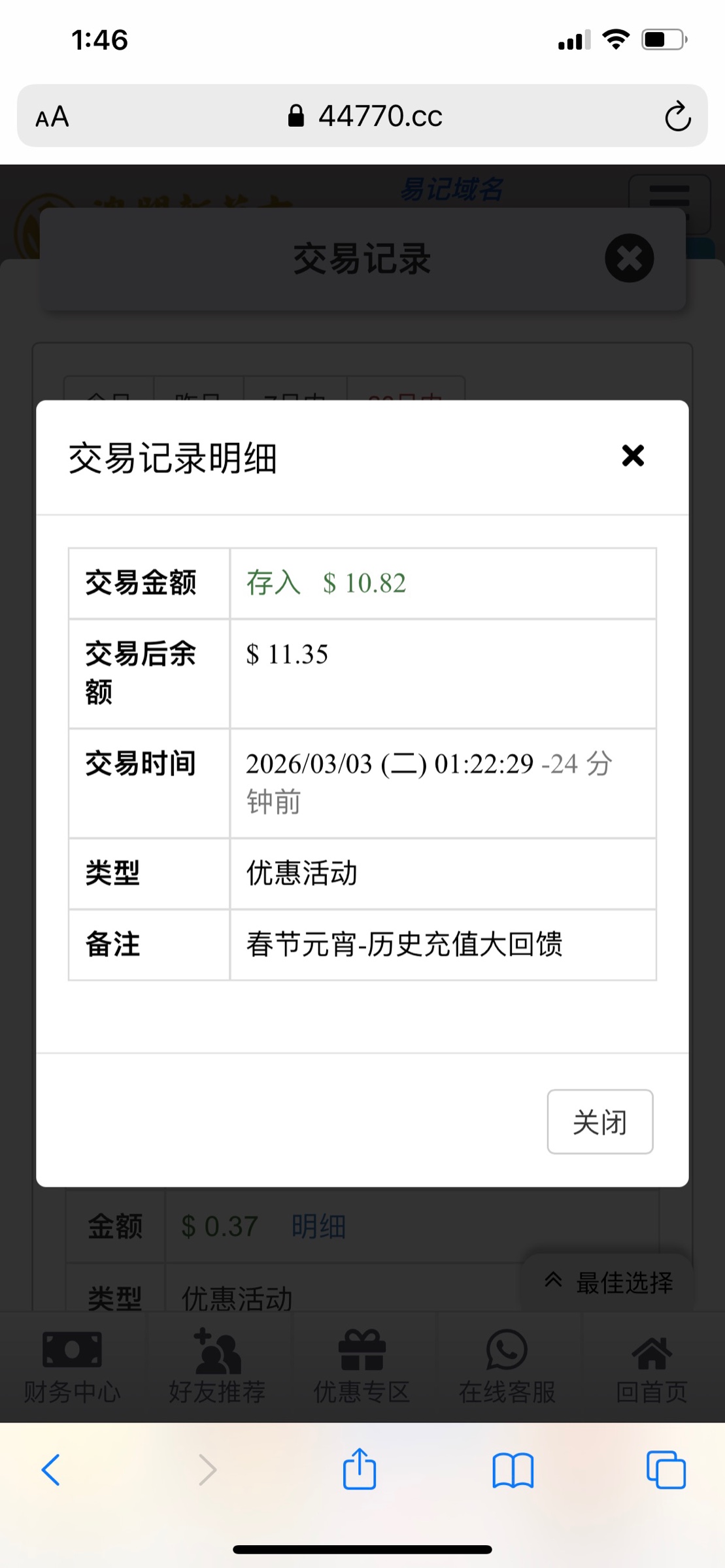This screenshot has height=1568, width=725.
Task: Close the transaction detail modal with X
Action: [x=632, y=456]
